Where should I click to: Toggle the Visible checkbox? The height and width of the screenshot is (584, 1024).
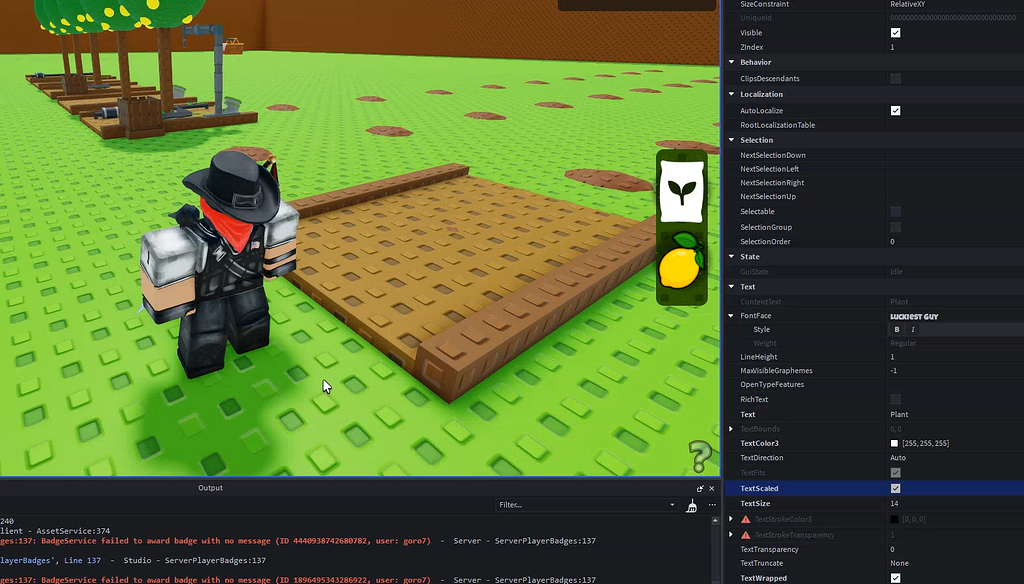(x=895, y=33)
